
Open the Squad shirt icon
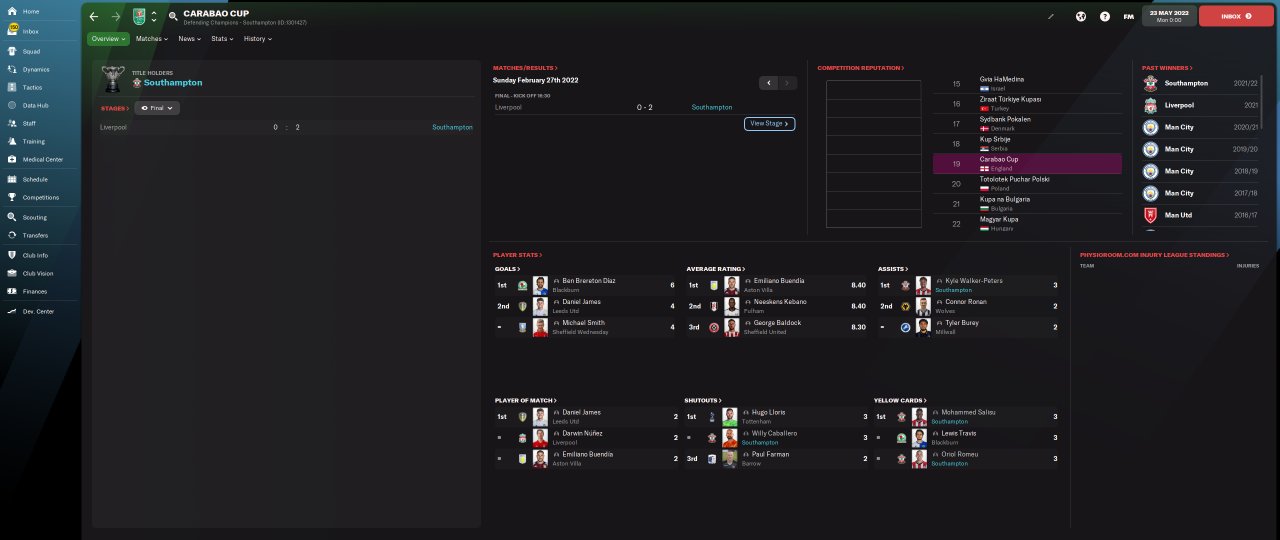pyautogui.click(x=12, y=51)
